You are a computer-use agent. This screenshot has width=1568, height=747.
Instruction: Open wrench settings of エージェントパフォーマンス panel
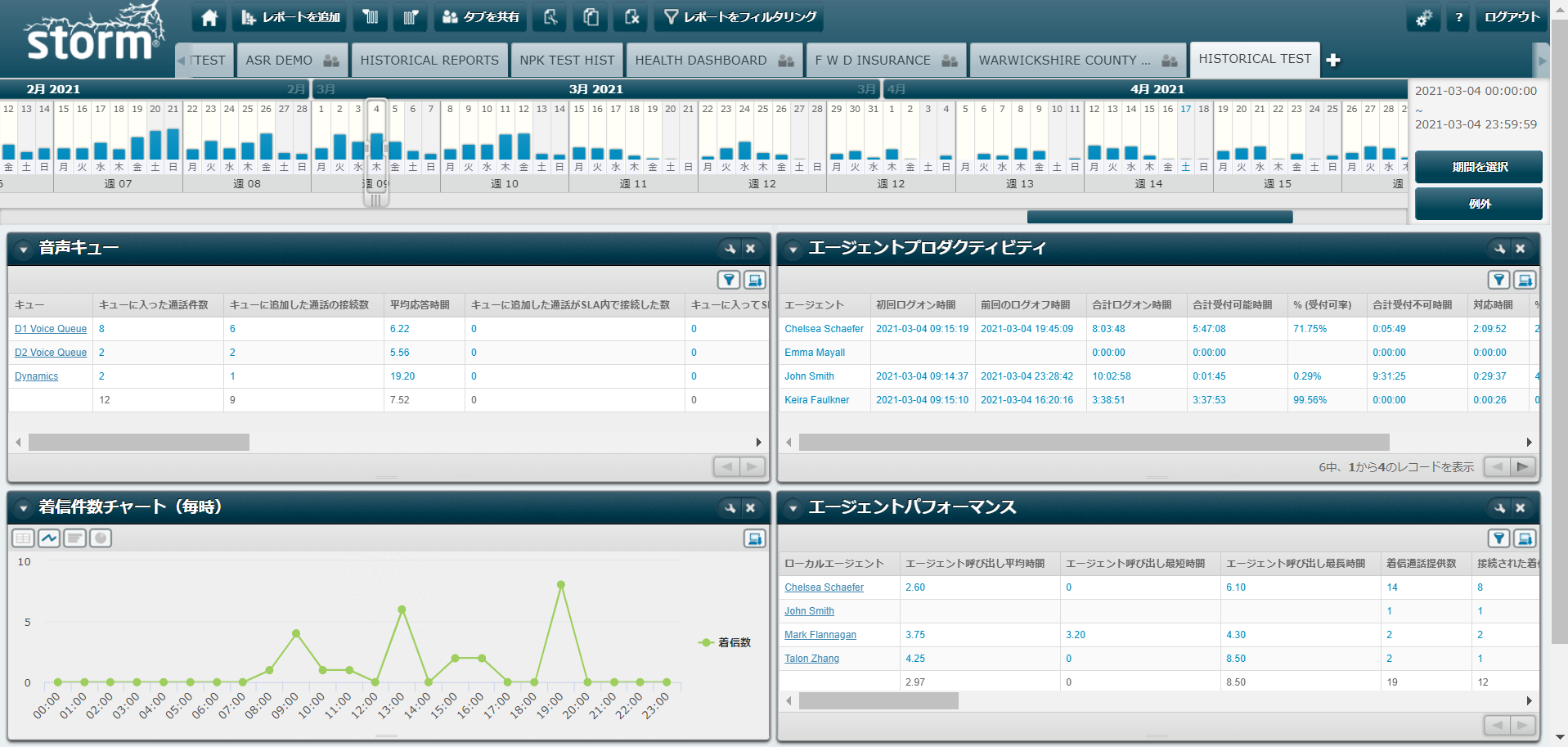pos(1499,508)
